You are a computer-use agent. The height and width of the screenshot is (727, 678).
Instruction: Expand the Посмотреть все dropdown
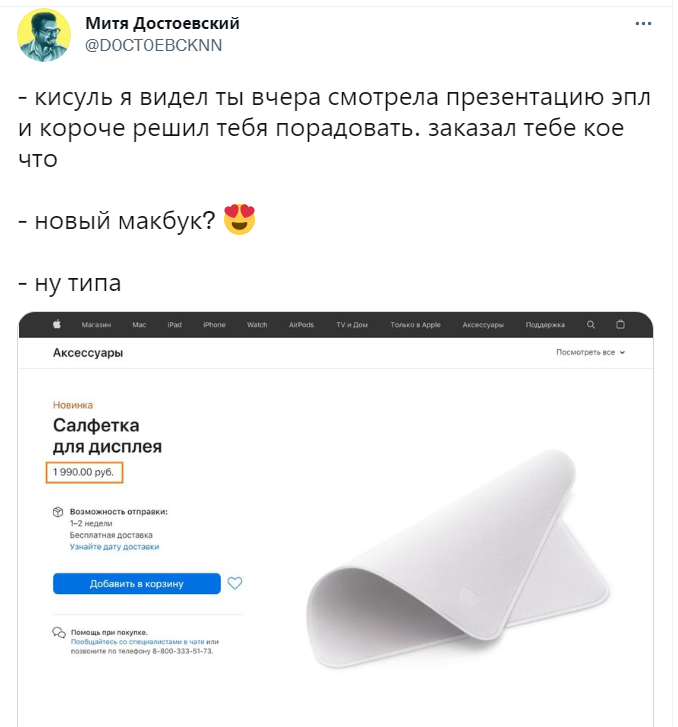point(590,352)
